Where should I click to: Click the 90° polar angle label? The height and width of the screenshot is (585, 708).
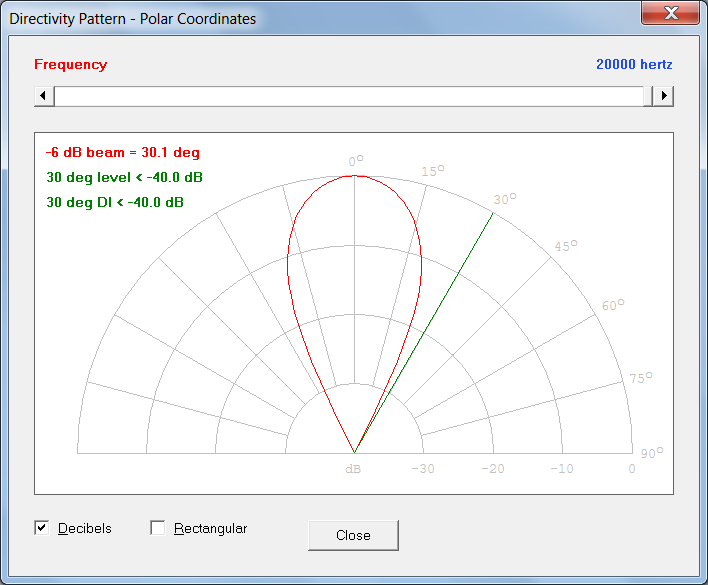coord(652,453)
